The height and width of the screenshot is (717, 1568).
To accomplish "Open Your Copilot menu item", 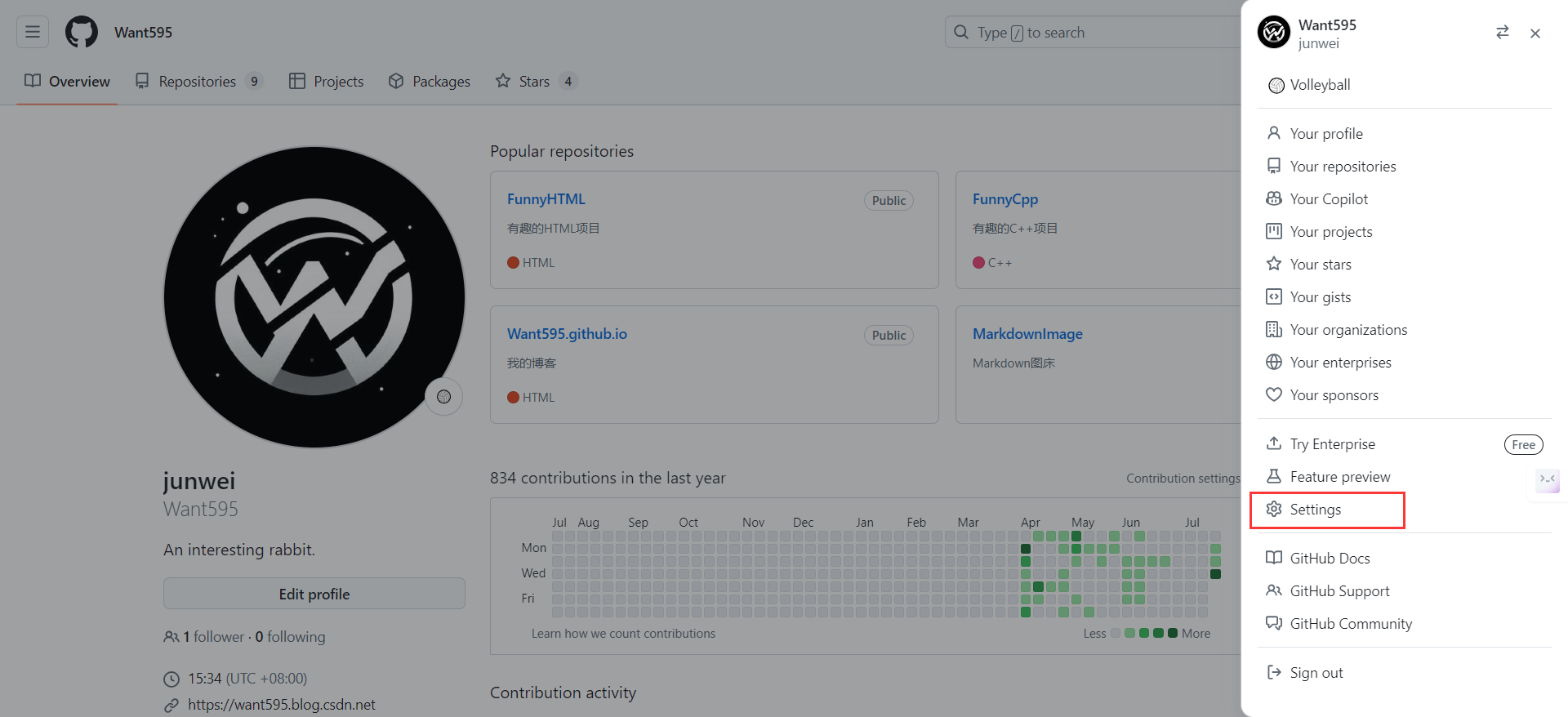I will pos(1405,198).
